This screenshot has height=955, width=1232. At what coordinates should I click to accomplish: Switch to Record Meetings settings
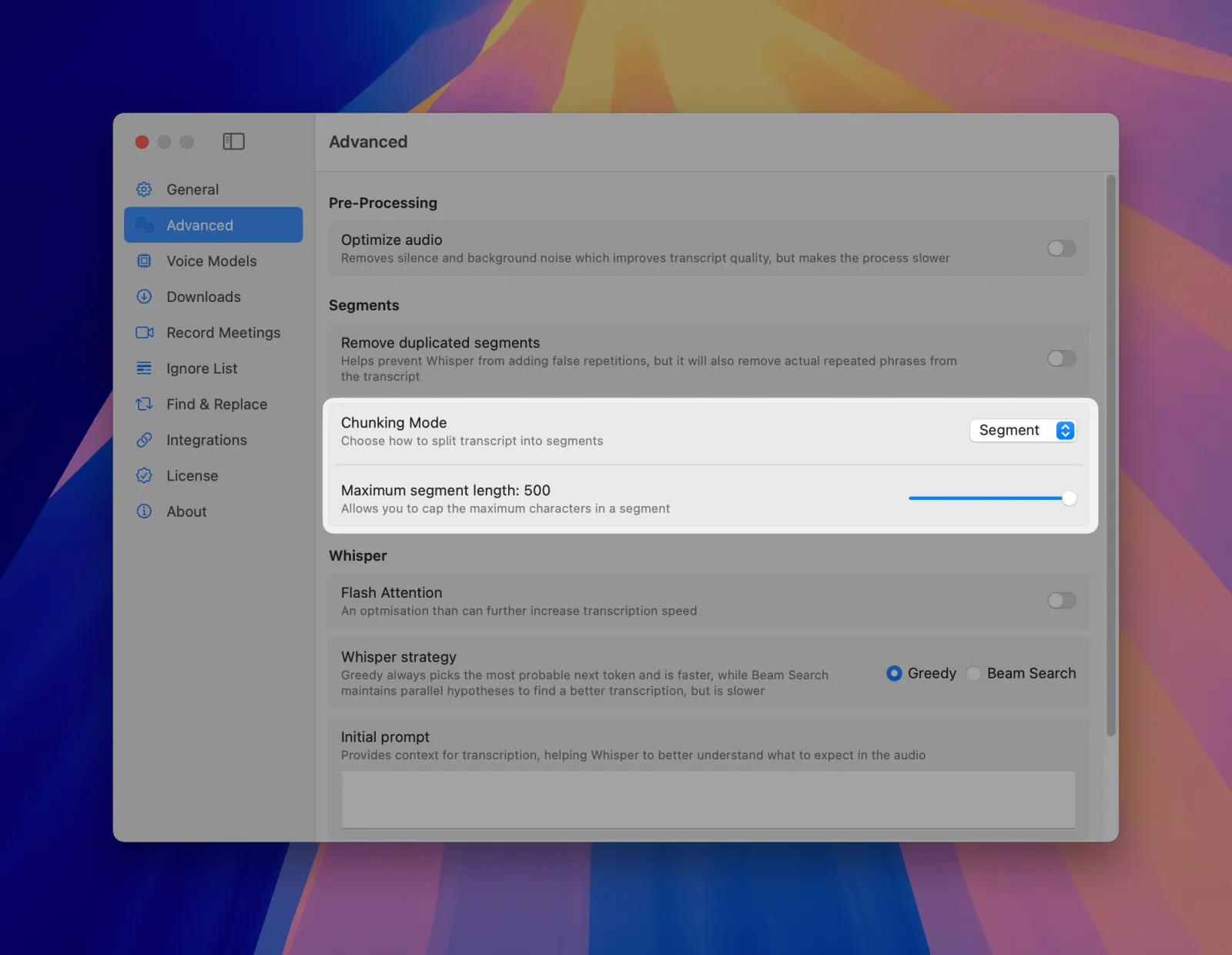[213, 333]
